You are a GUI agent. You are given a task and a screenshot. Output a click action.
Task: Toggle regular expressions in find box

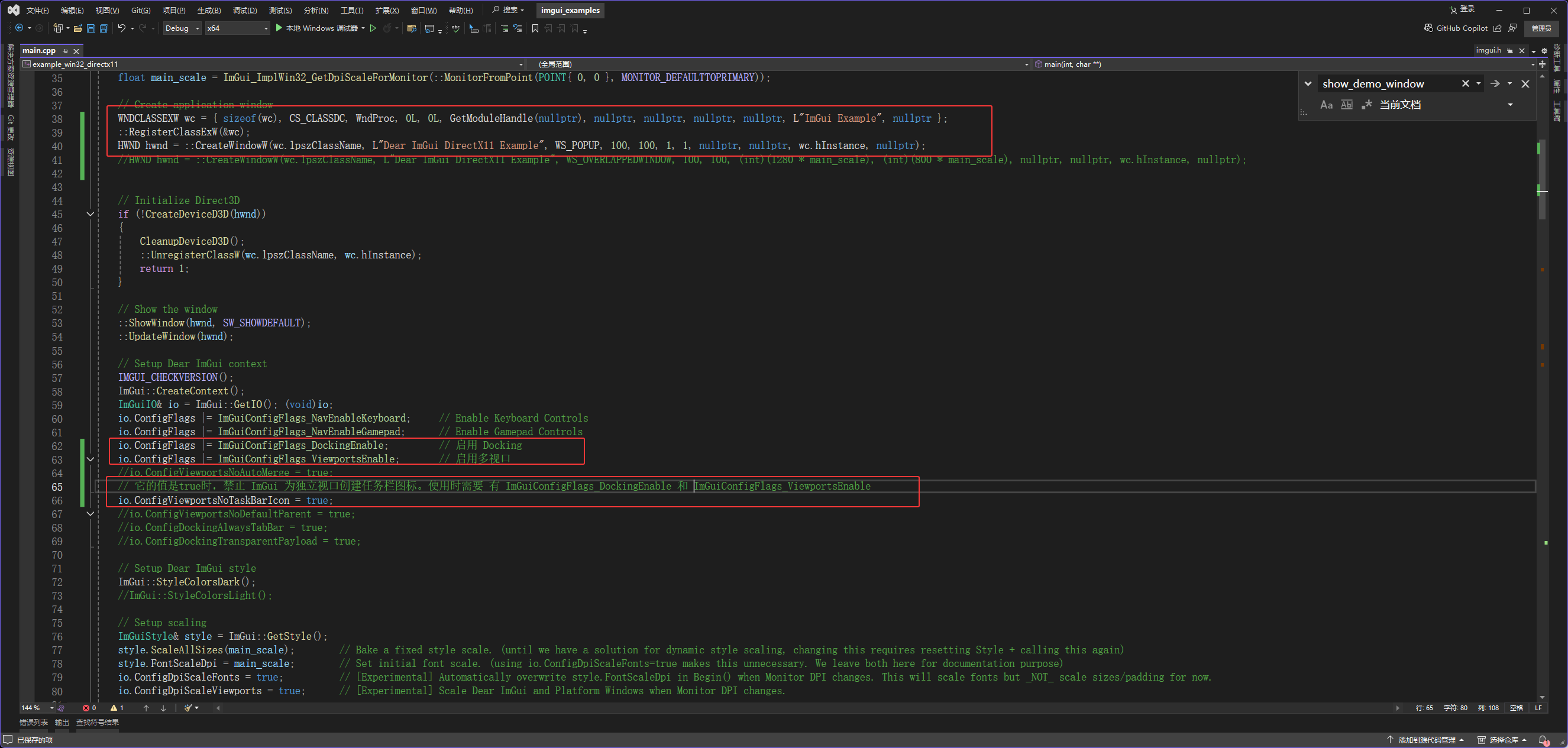coord(1367,105)
